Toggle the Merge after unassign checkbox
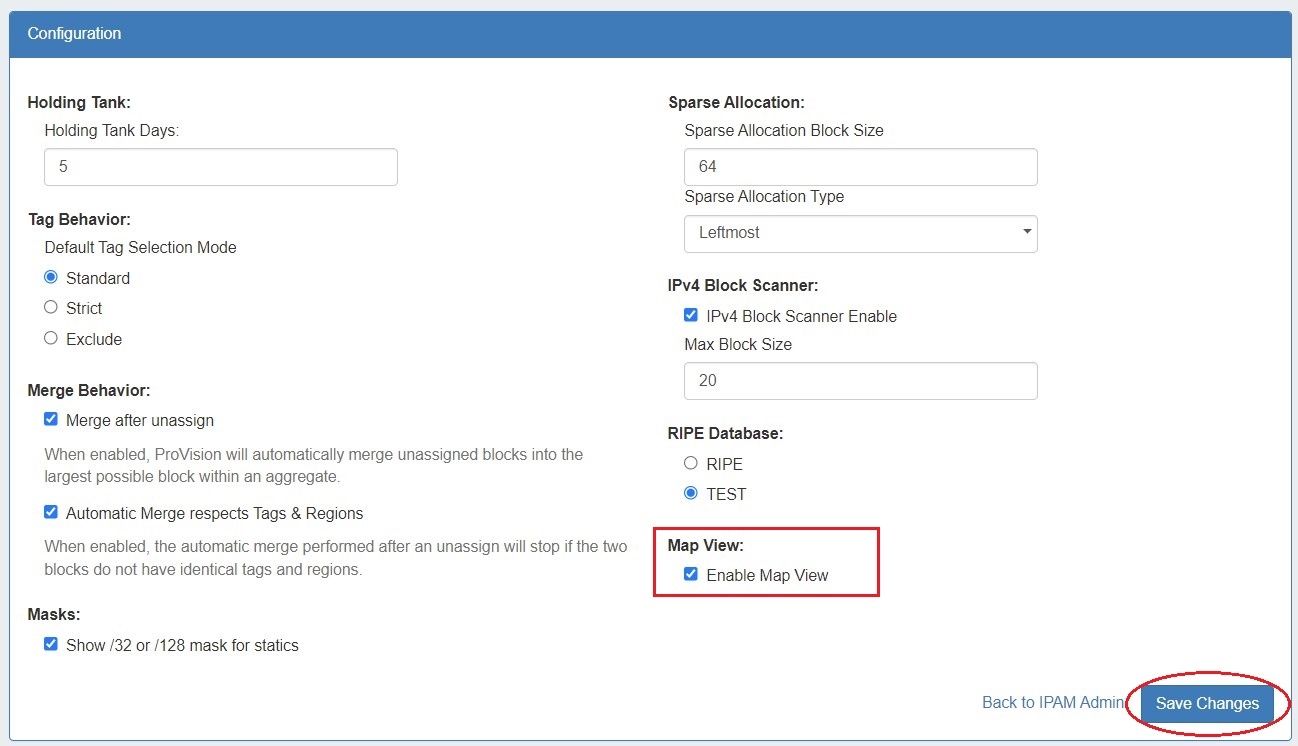The height and width of the screenshot is (746, 1298). (x=51, y=419)
